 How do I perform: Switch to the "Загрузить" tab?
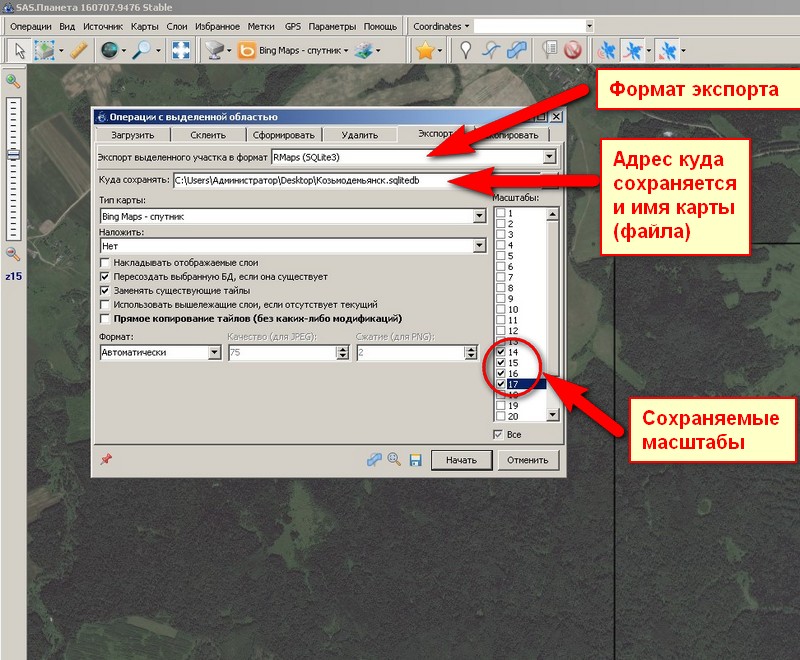131,135
